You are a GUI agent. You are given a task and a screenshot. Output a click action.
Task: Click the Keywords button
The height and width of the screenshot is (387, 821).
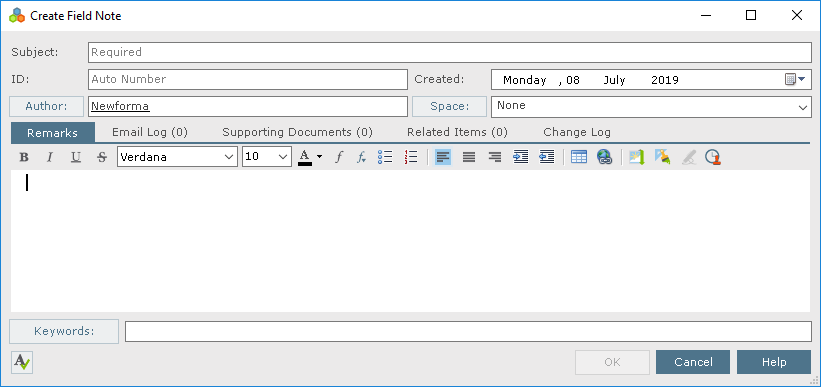point(64,331)
